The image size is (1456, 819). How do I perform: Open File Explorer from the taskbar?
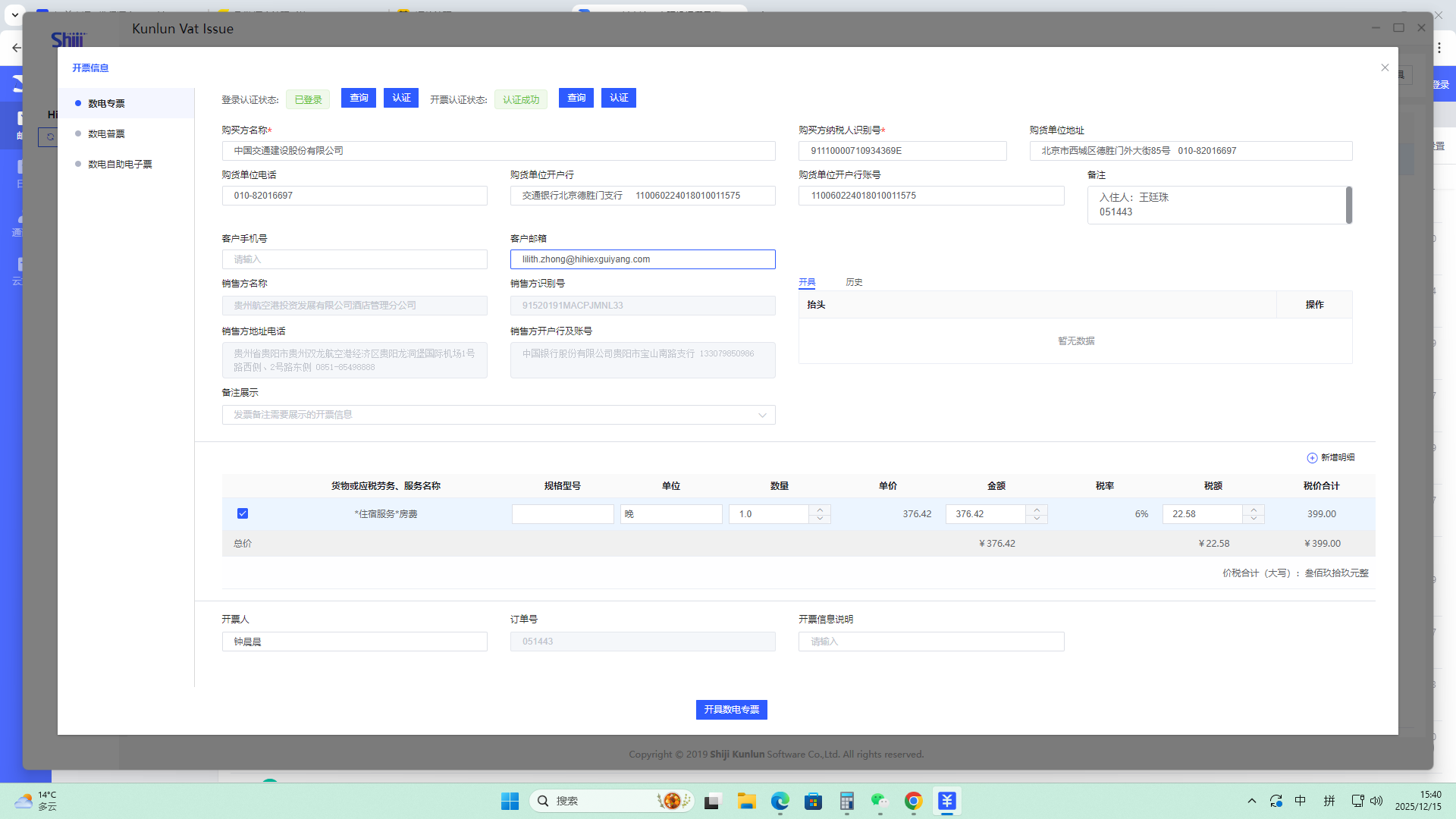click(746, 801)
